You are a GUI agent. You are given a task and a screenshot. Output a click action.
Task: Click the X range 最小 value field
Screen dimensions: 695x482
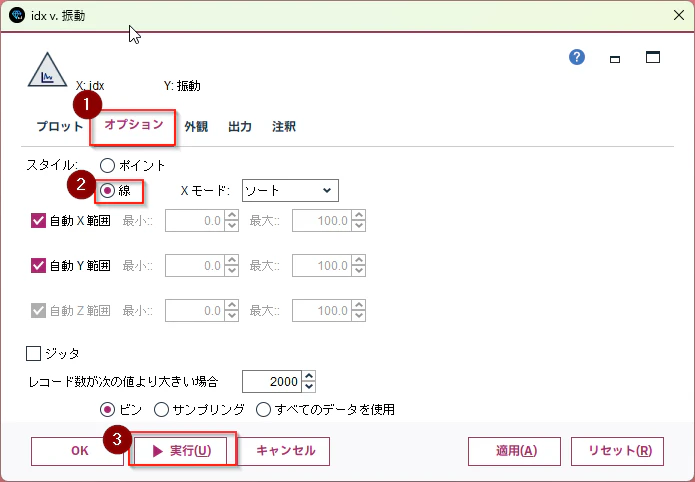pyautogui.click(x=195, y=220)
